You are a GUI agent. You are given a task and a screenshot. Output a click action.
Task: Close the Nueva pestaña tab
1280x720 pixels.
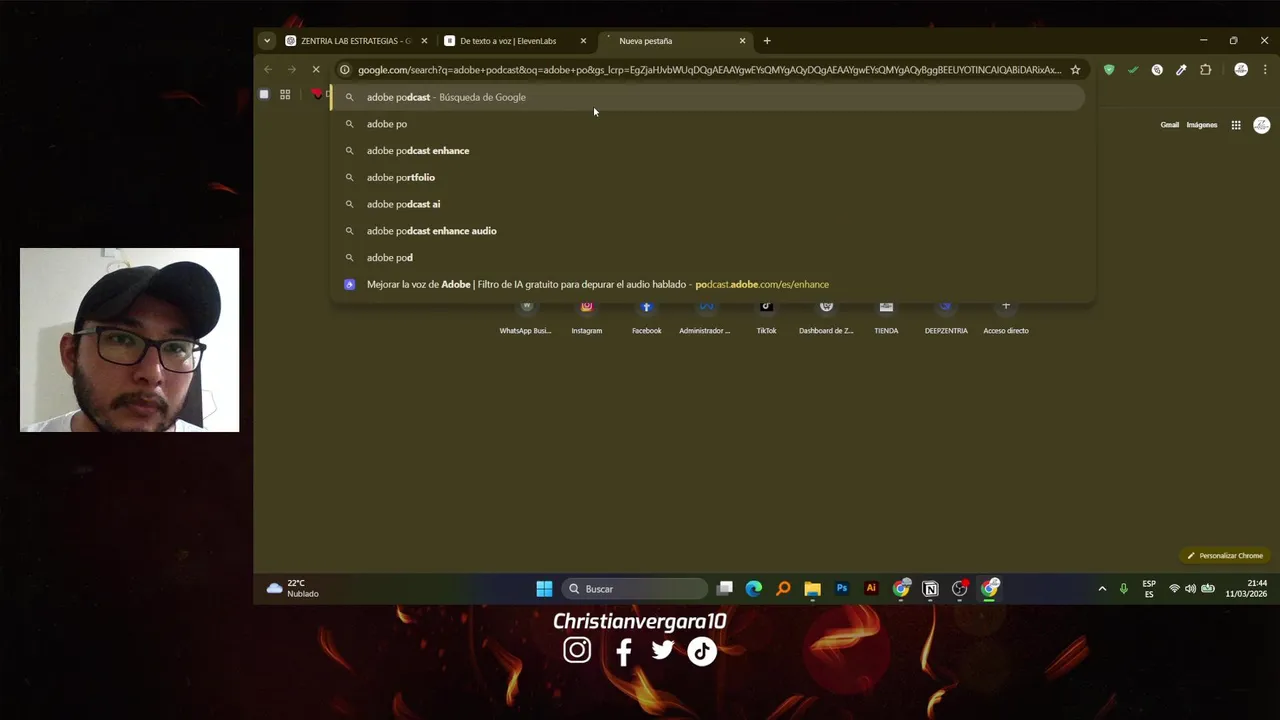[x=742, y=41]
